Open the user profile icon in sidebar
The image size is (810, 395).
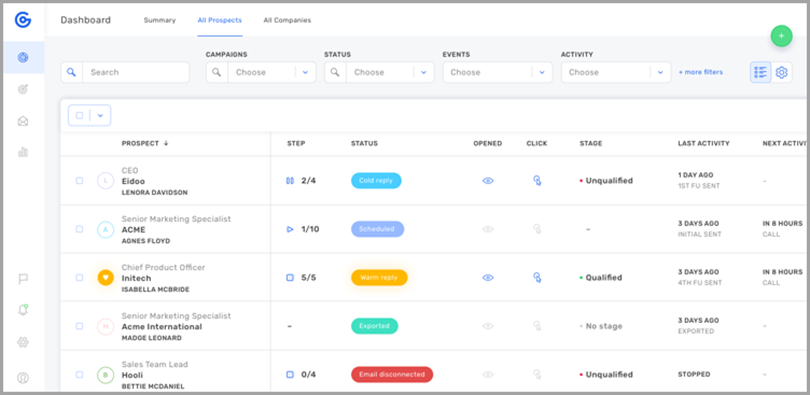pos(23,377)
